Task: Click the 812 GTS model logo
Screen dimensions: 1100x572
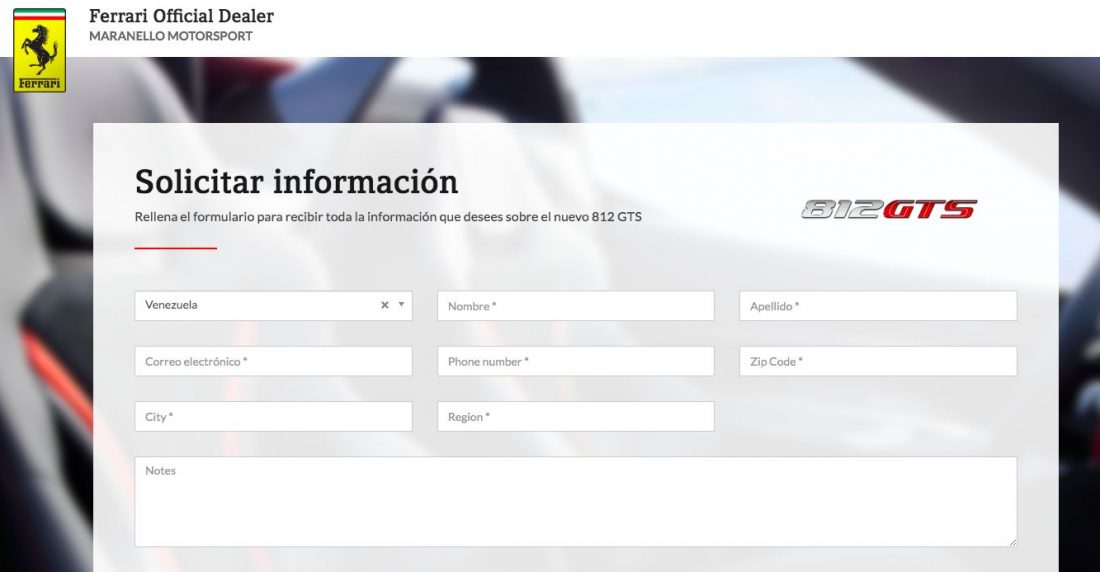Action: pyautogui.click(x=889, y=209)
